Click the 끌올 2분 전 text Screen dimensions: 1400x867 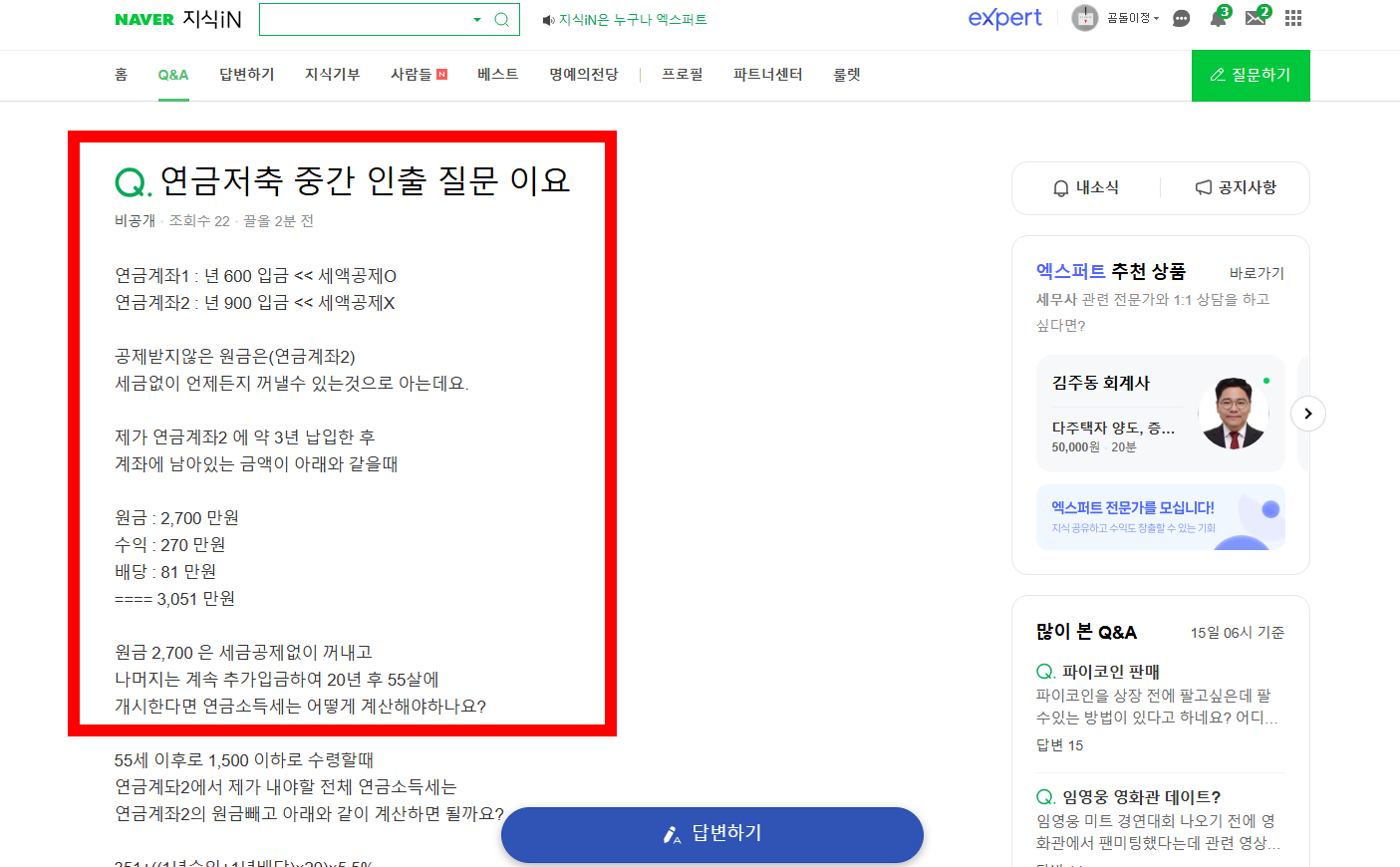(x=279, y=221)
